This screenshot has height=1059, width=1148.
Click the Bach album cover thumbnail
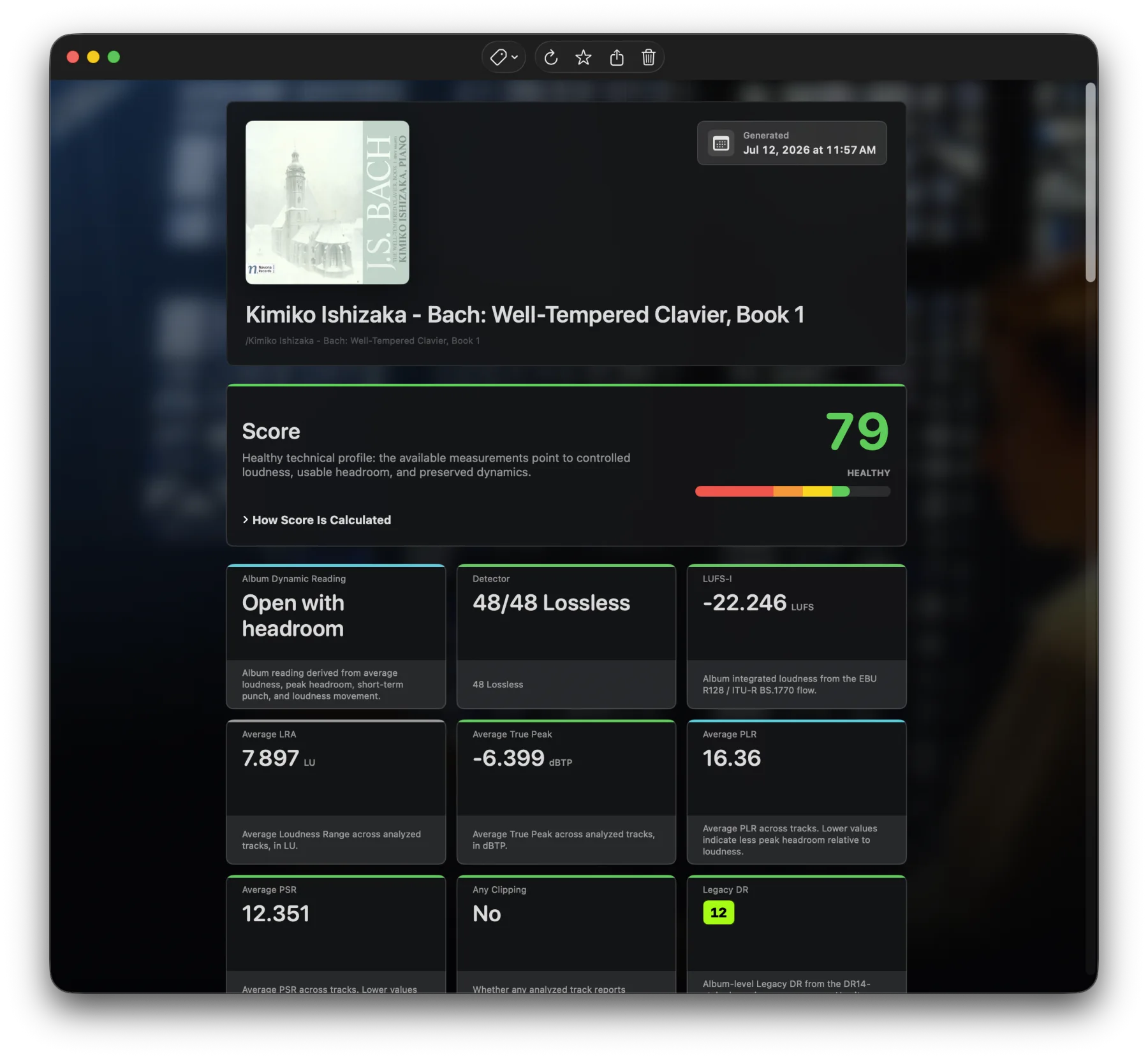pyautogui.click(x=327, y=202)
